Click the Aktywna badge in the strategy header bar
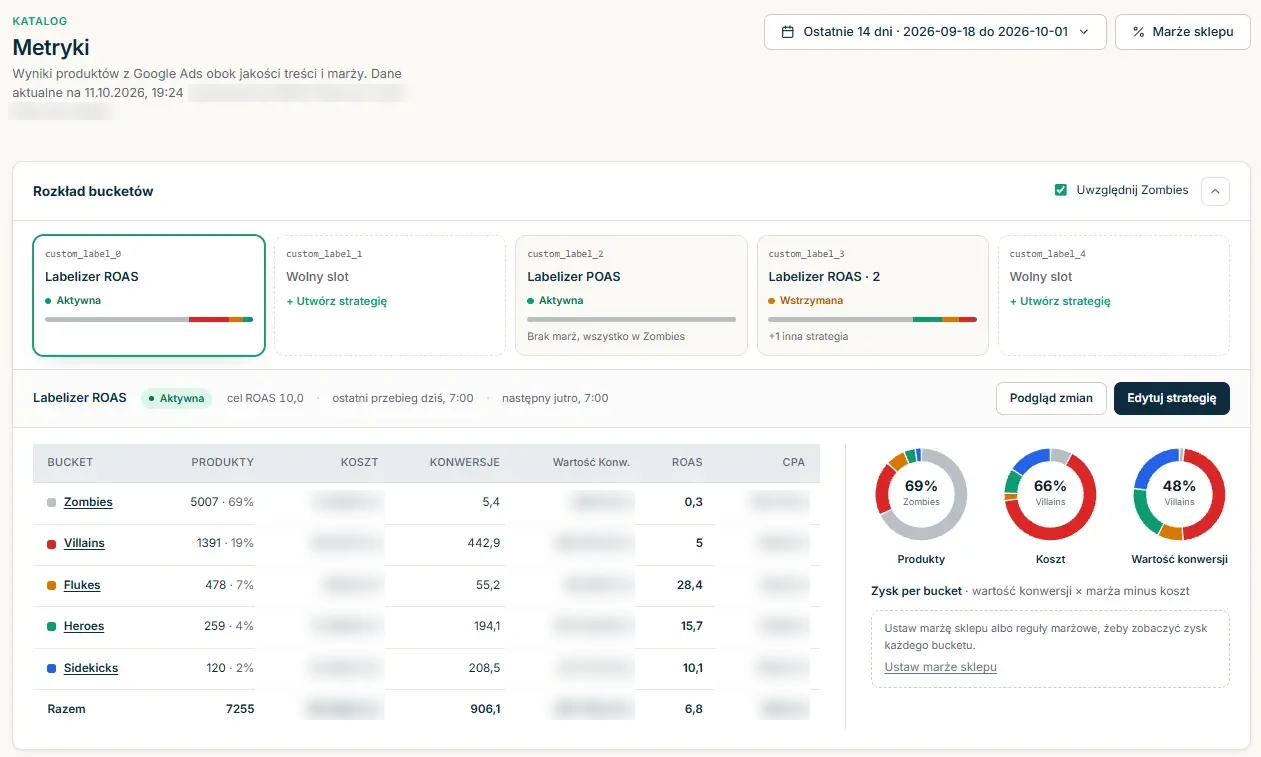This screenshot has width=1261, height=757. (x=176, y=398)
